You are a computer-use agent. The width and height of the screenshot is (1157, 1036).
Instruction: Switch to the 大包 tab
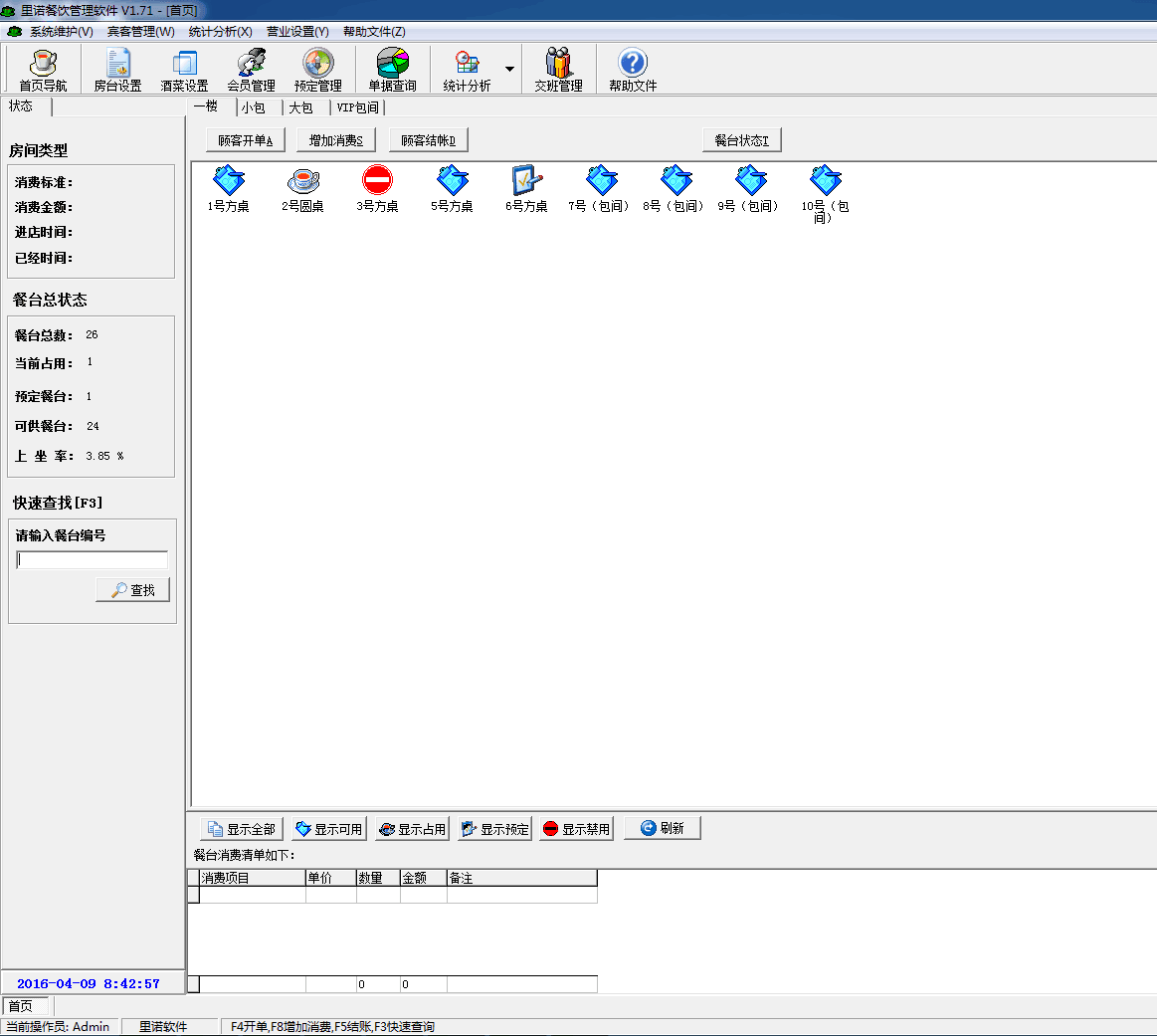pos(301,107)
